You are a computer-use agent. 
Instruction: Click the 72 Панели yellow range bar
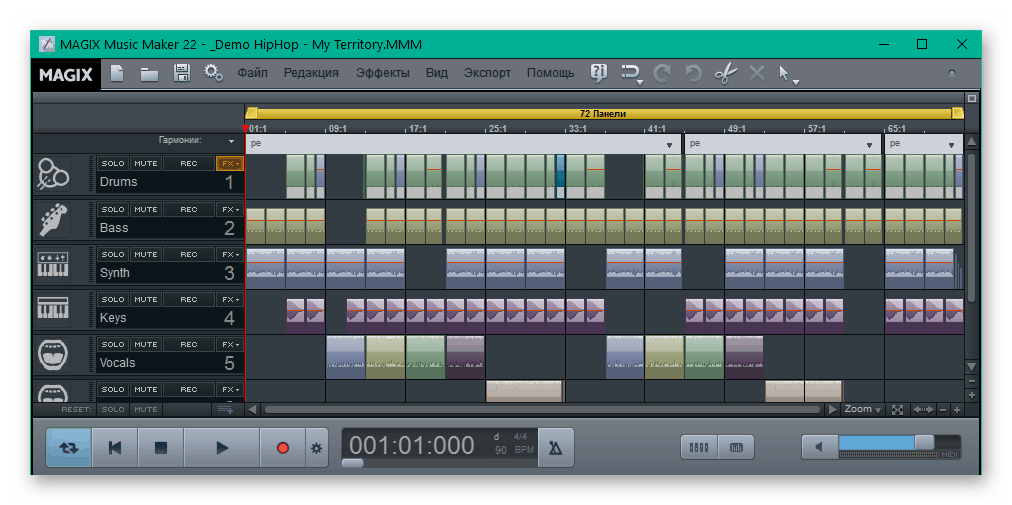[x=603, y=114]
